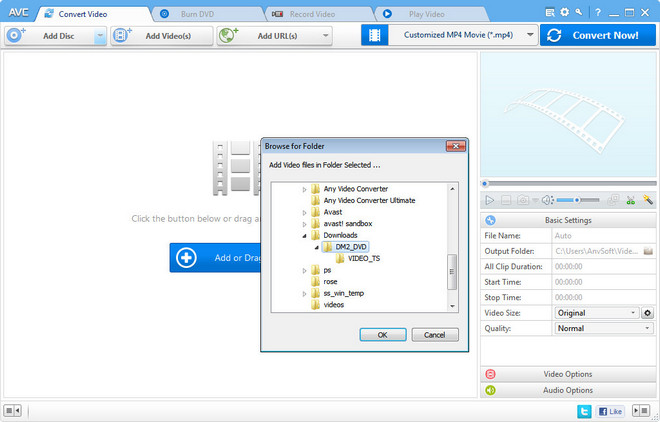Open the Add URL(s) dropdown arrow
The height and width of the screenshot is (422, 660).
pyautogui.click(x=325, y=36)
